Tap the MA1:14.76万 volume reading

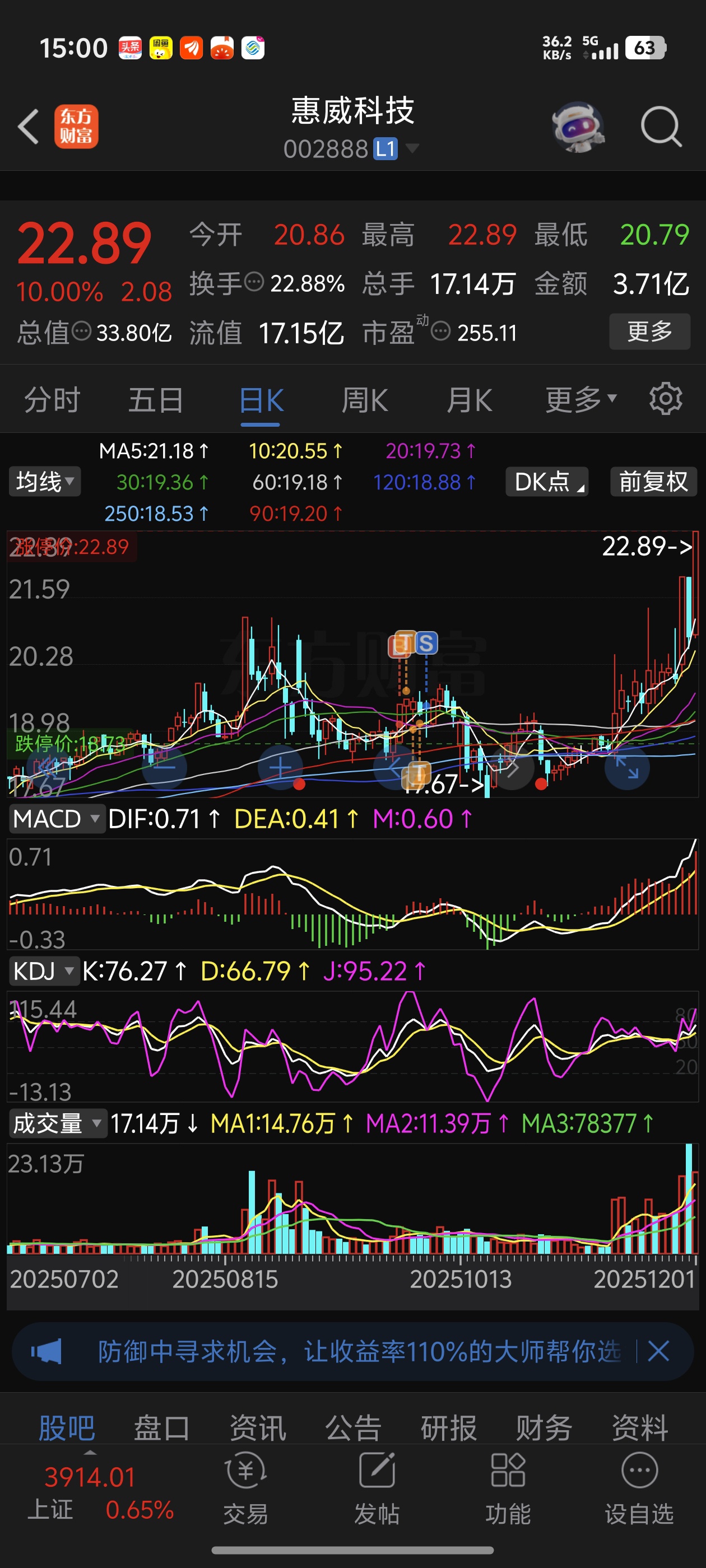pos(281,1123)
